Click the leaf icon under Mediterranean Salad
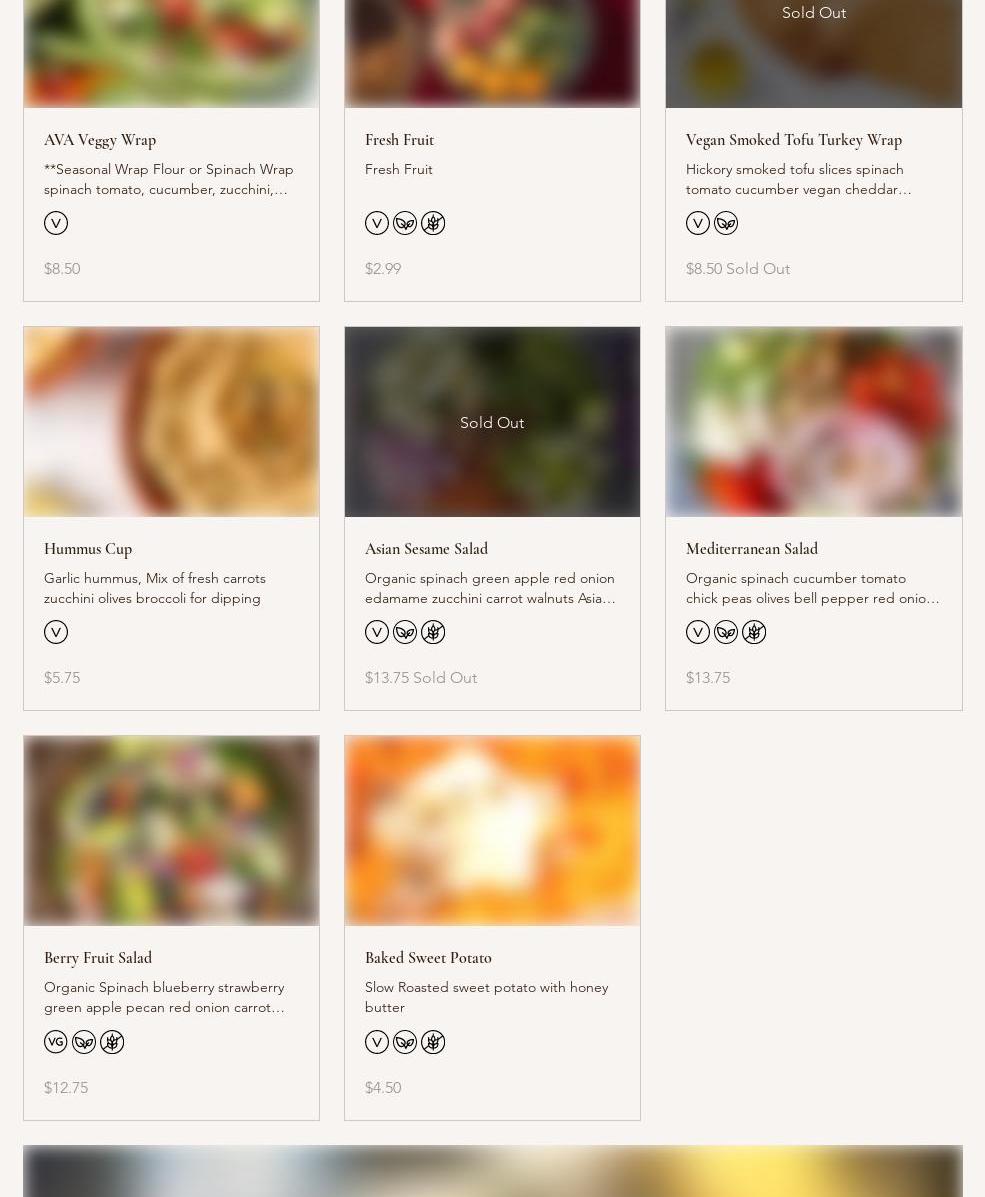The height and width of the screenshot is (1197, 985). (726, 632)
